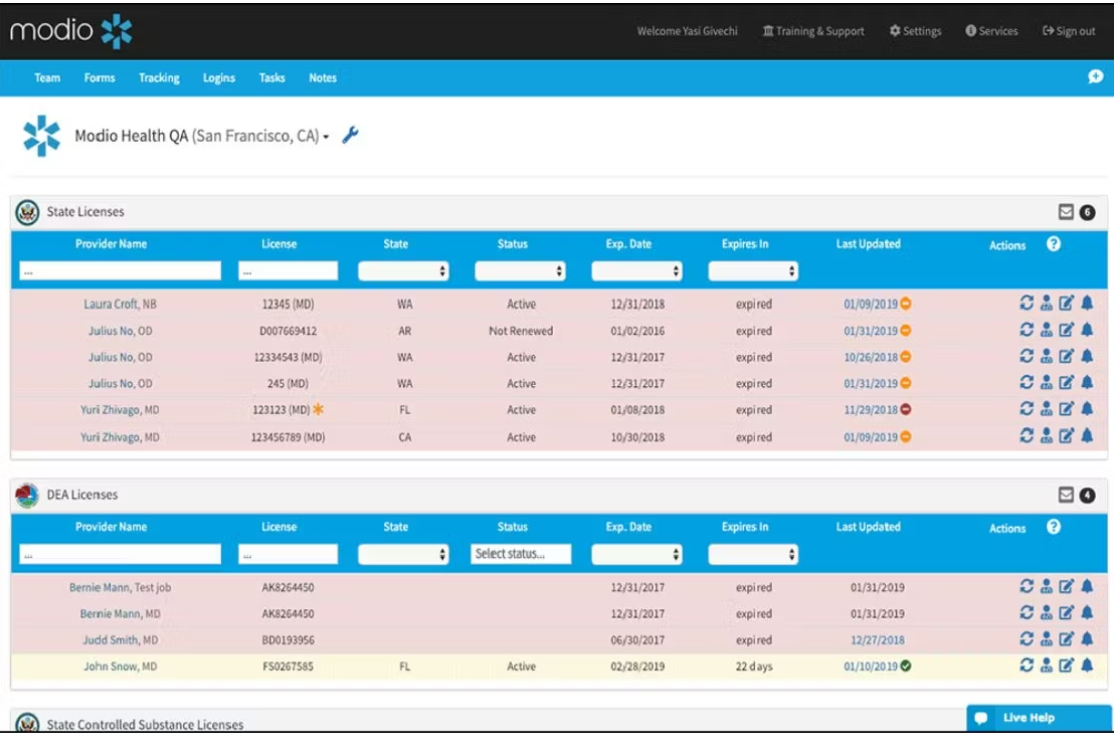Click the wrench icon beside Modio Health QA
1114x735 pixels.
pyautogui.click(x=350, y=135)
